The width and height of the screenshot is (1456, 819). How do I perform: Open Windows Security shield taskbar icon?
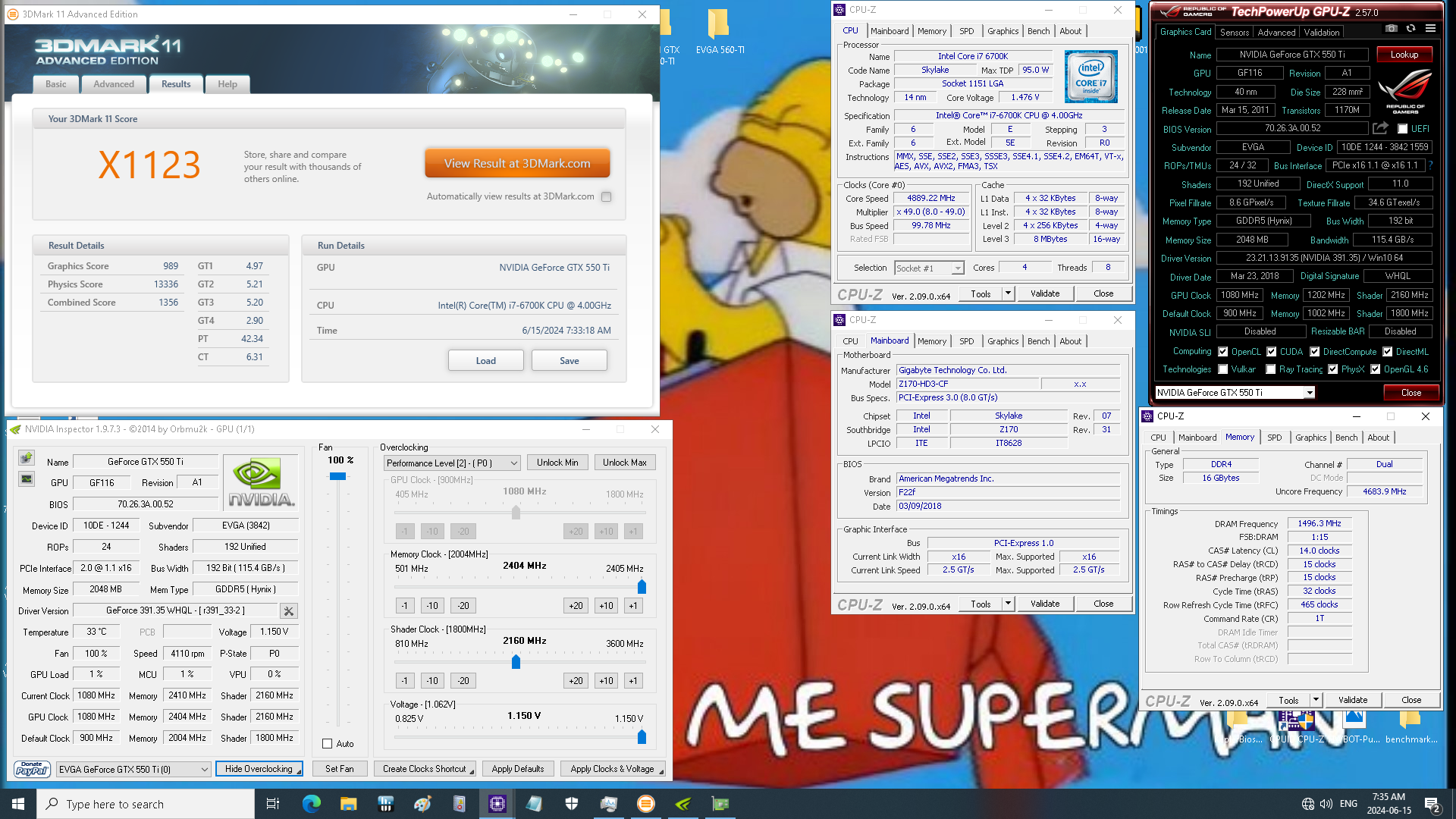(x=572, y=804)
